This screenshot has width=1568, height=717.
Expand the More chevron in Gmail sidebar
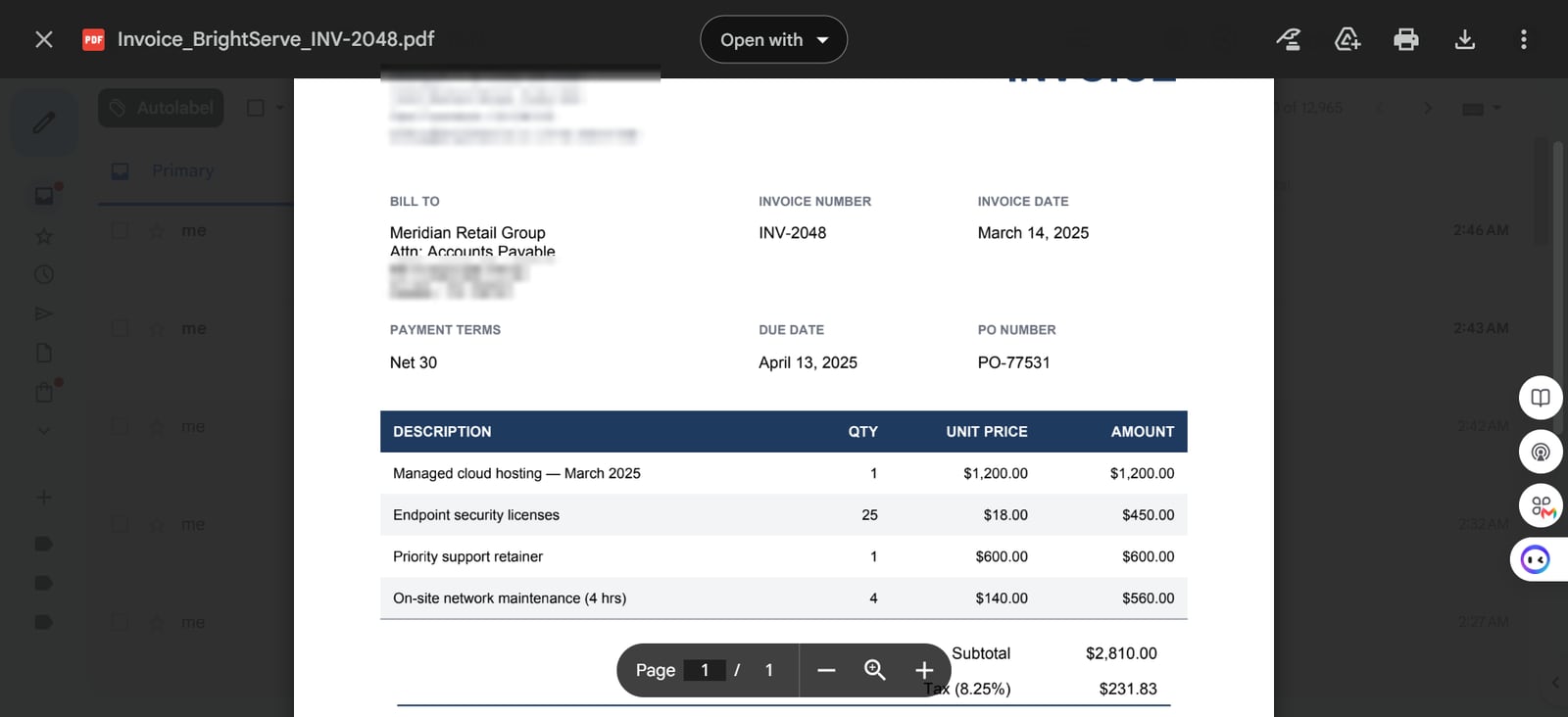point(44,429)
